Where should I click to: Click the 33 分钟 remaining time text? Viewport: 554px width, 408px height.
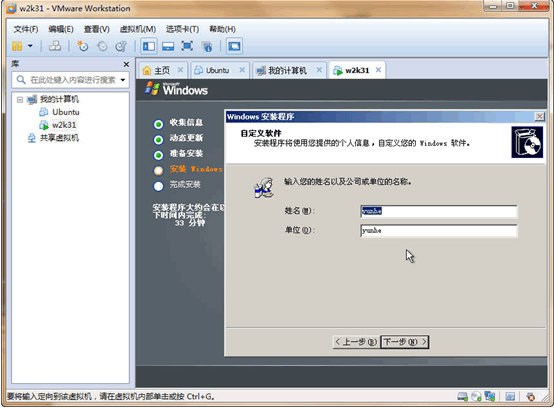tap(190, 223)
